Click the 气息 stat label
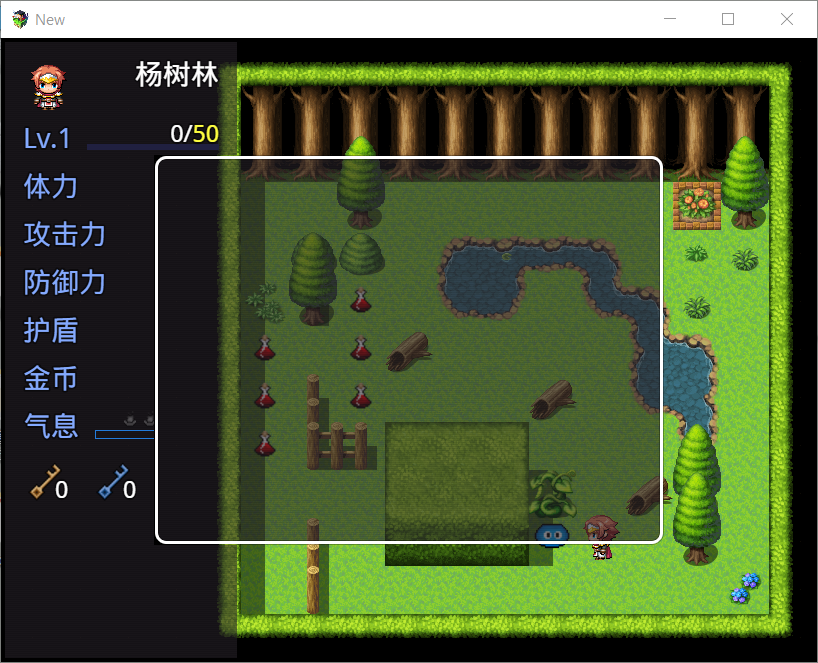Image resolution: width=818 pixels, height=663 pixels. point(51,426)
